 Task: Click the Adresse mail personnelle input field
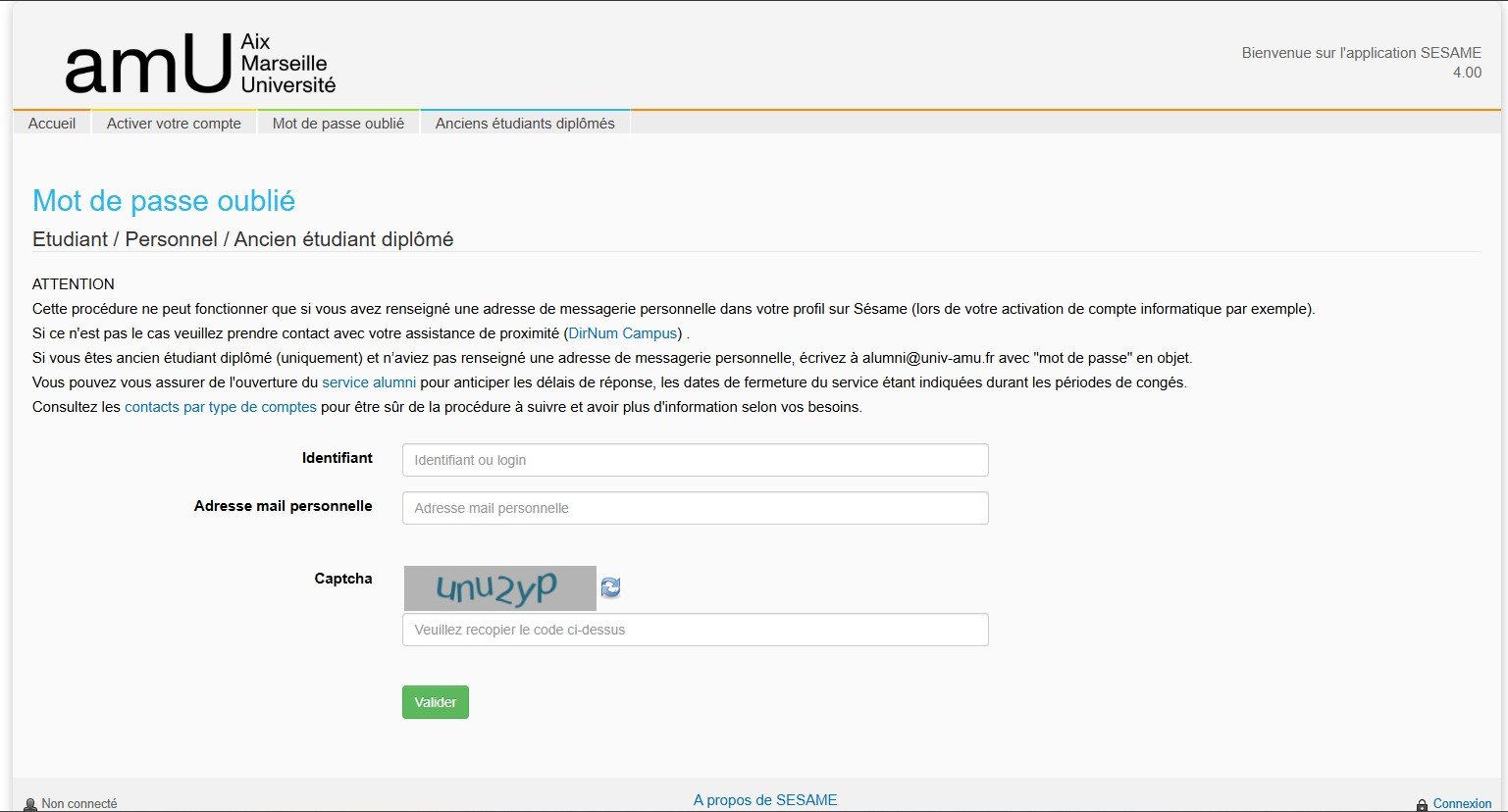pyautogui.click(x=695, y=508)
